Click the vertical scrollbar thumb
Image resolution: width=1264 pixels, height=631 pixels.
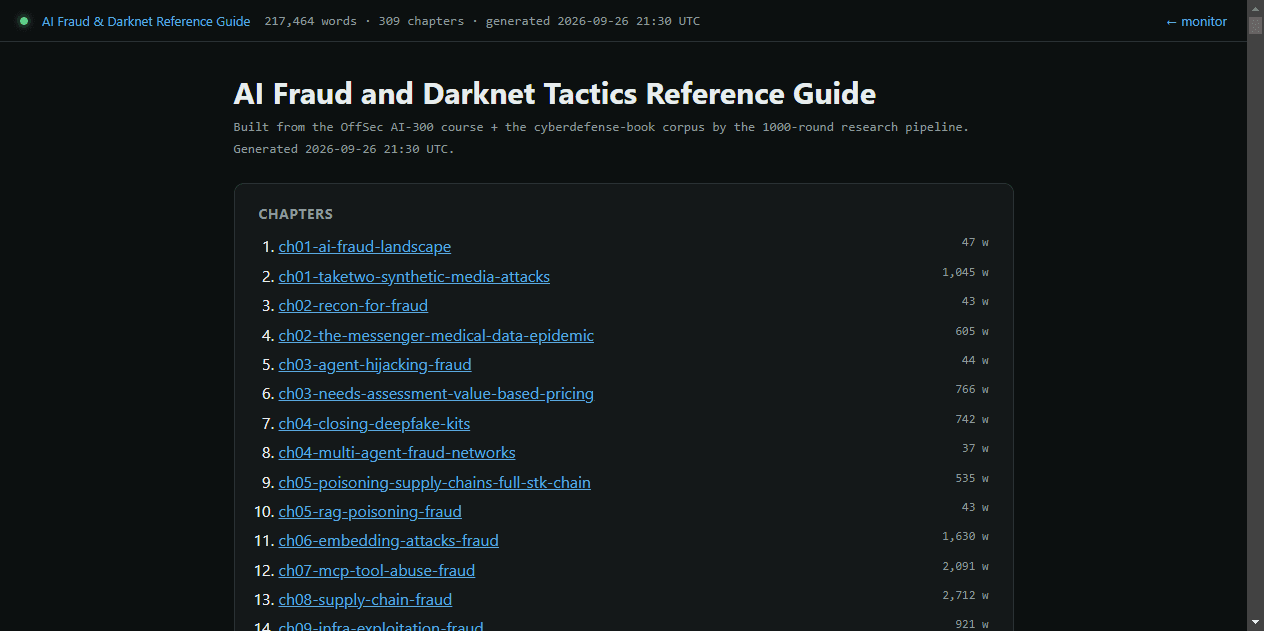pyautogui.click(x=1255, y=25)
